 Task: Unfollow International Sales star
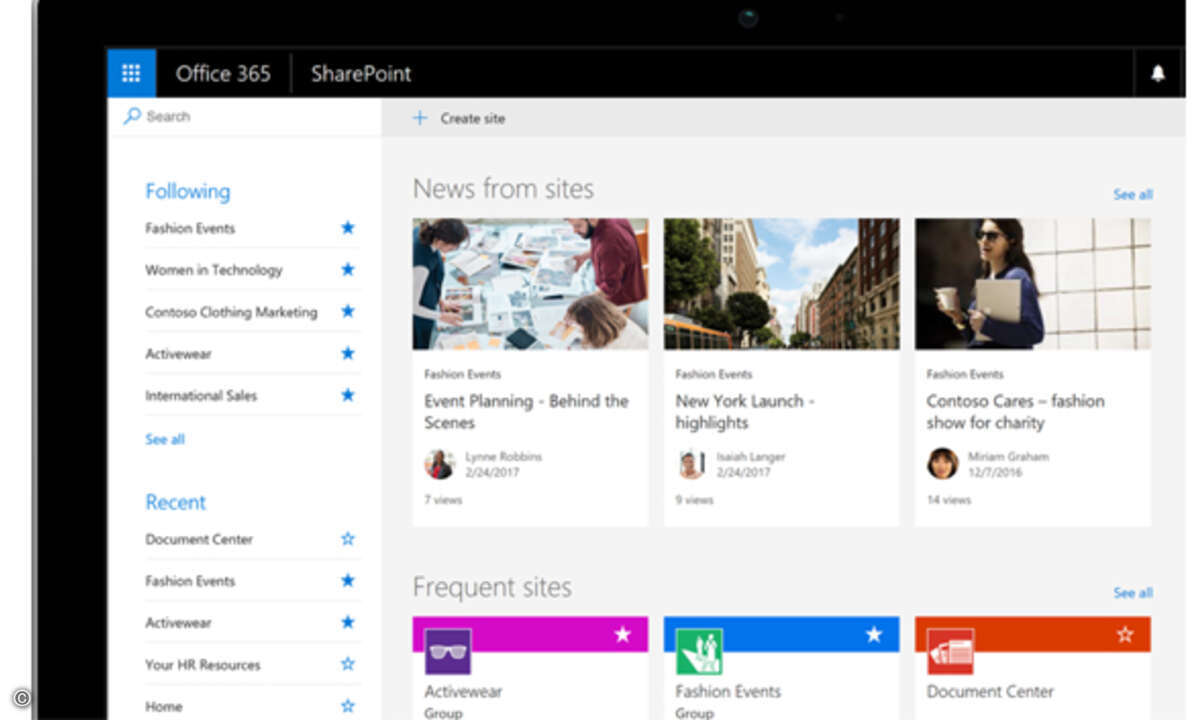(x=348, y=396)
